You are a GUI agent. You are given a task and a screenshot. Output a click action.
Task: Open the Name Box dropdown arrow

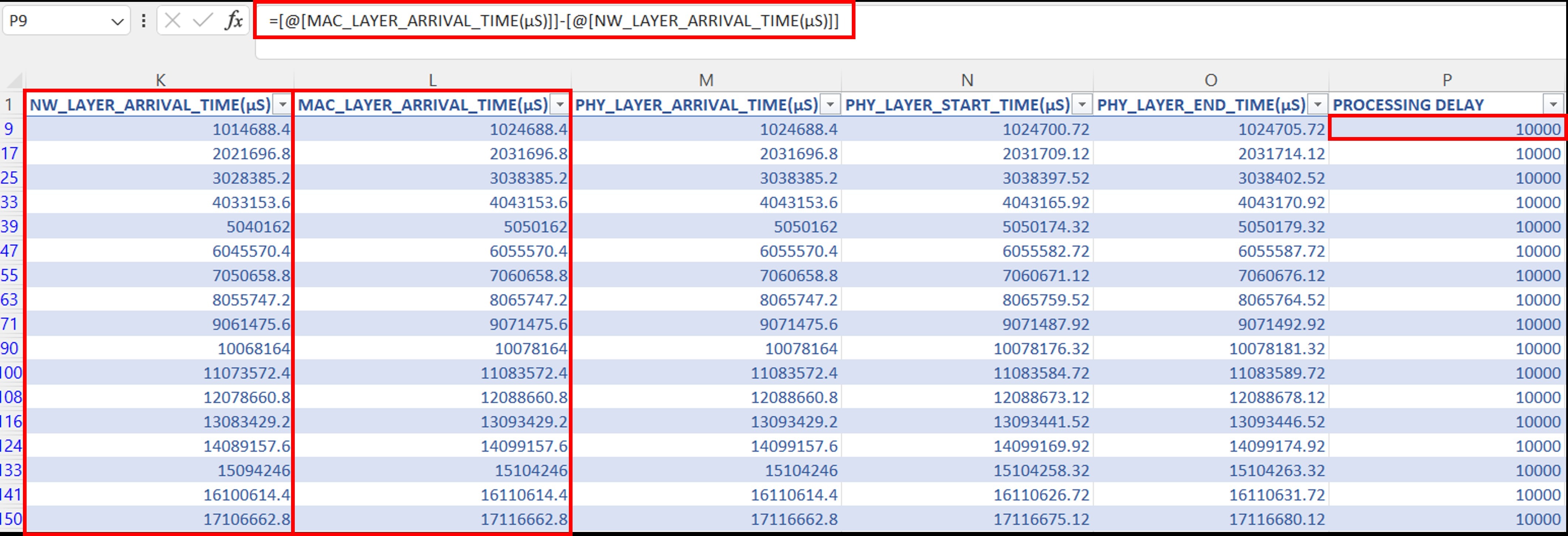(117, 22)
